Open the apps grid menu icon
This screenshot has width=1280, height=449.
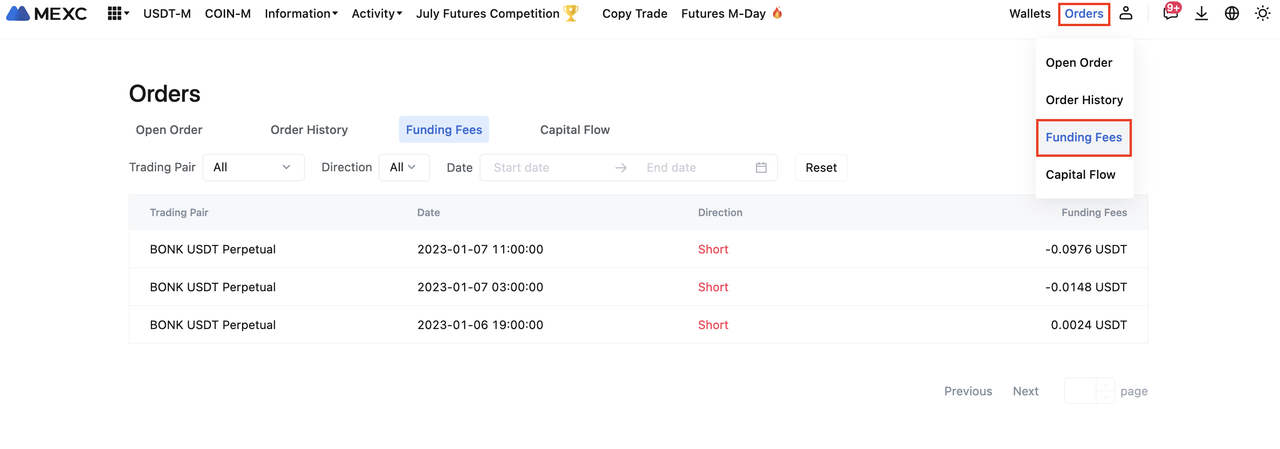pos(115,14)
